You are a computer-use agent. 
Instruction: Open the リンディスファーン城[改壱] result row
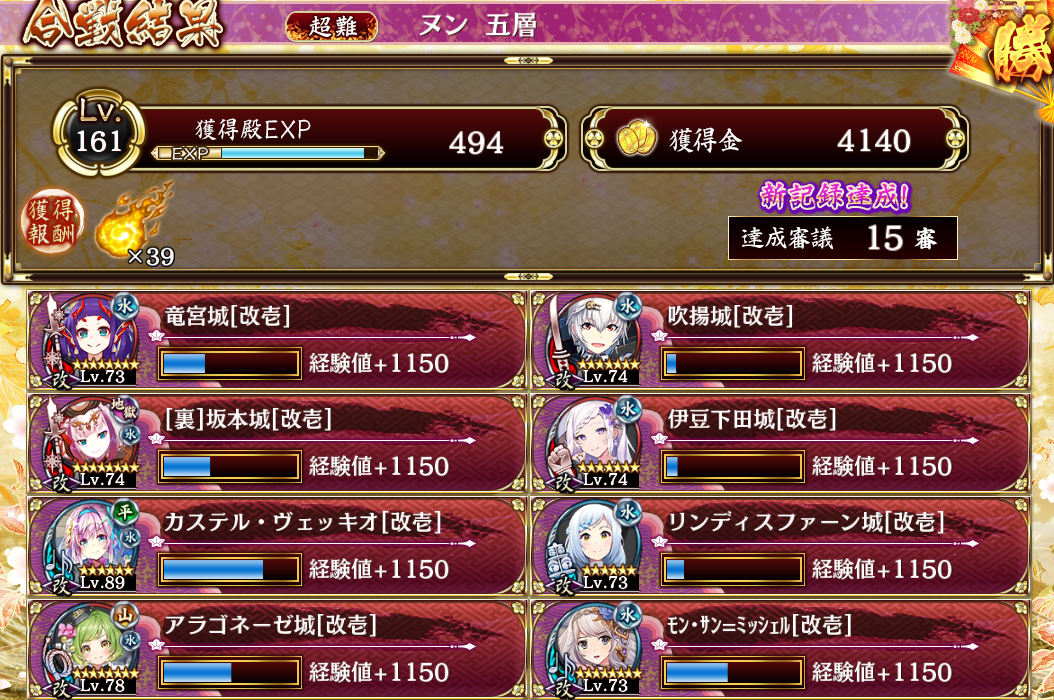(x=780, y=546)
